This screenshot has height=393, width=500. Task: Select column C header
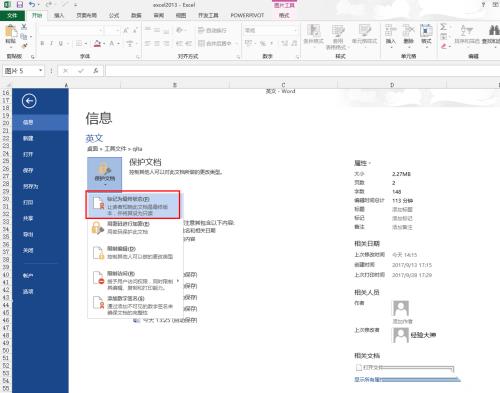(x=283, y=85)
